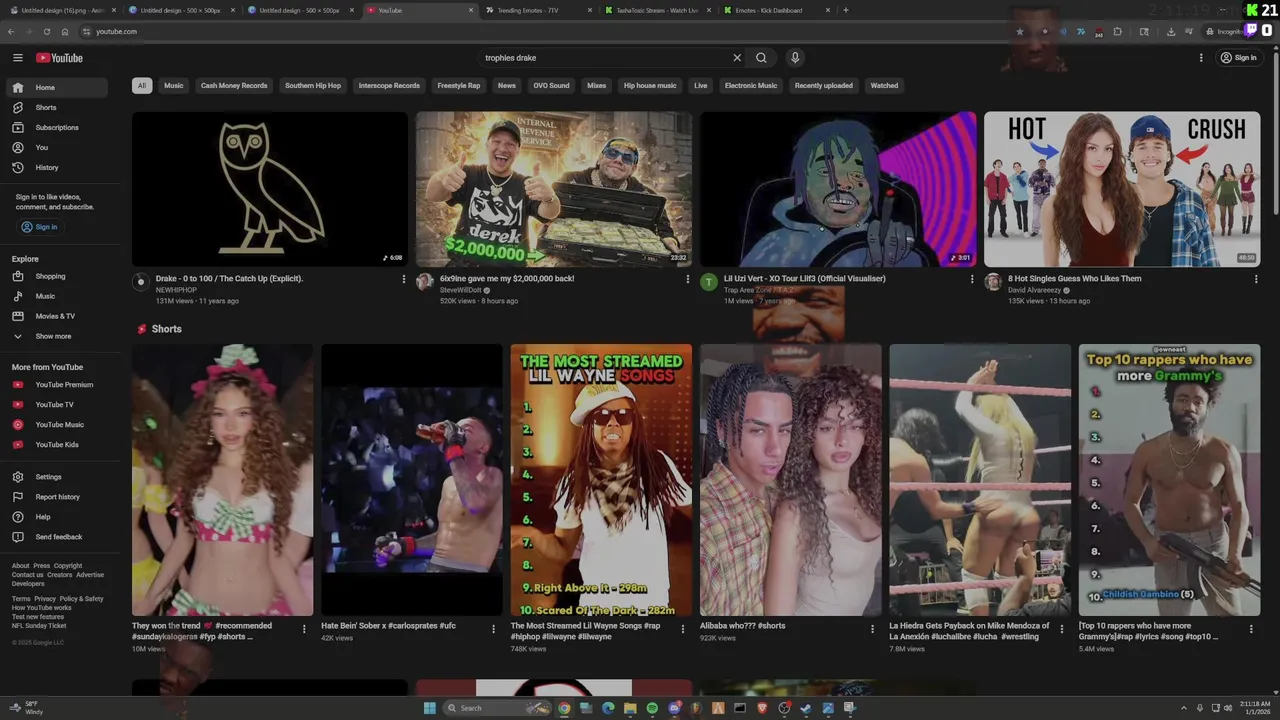Image resolution: width=1280 pixels, height=720 pixels.
Task: Open YouTube TV in the sidebar
Action: 57,404
